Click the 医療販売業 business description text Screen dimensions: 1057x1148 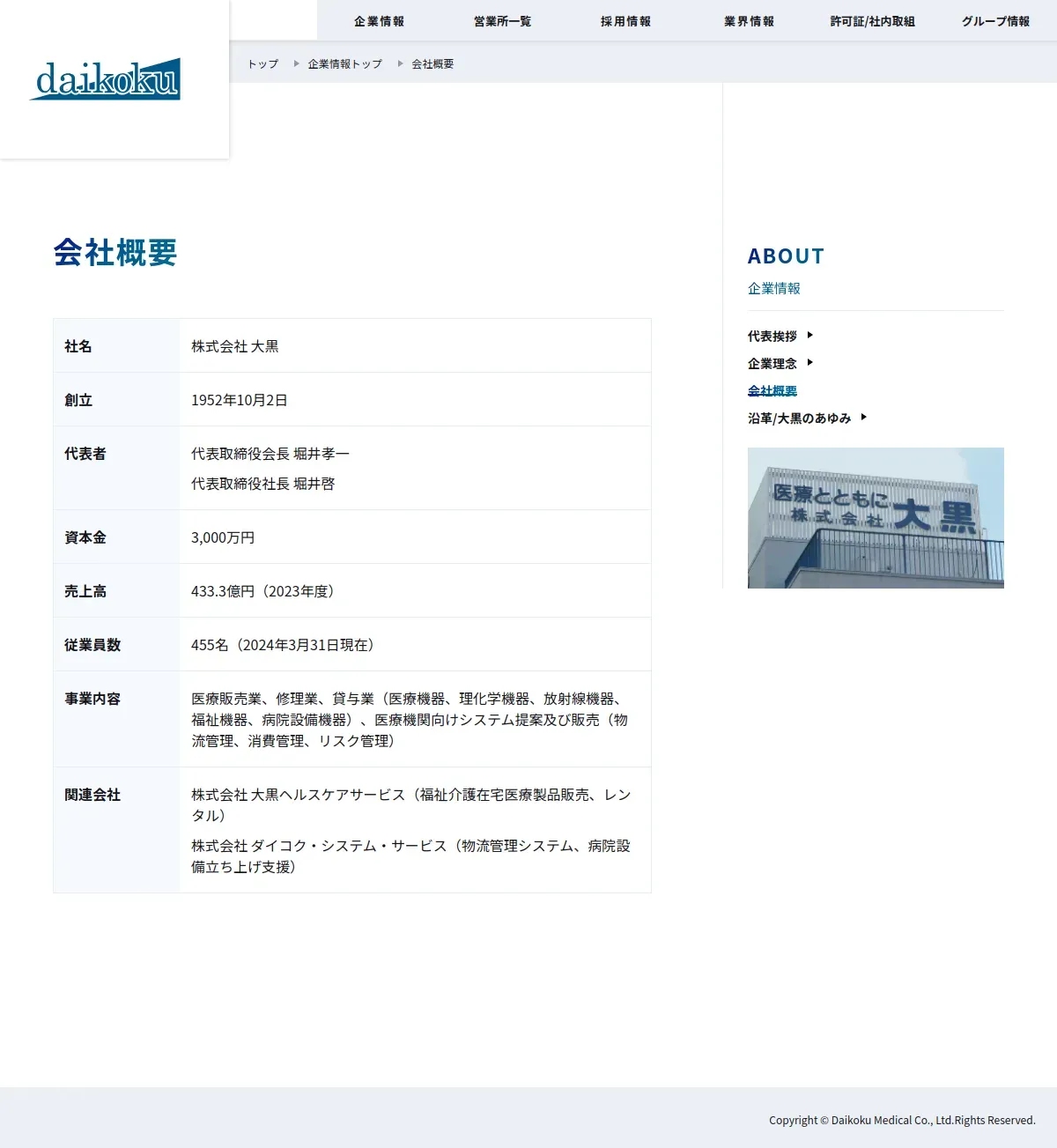pyautogui.click(x=410, y=720)
